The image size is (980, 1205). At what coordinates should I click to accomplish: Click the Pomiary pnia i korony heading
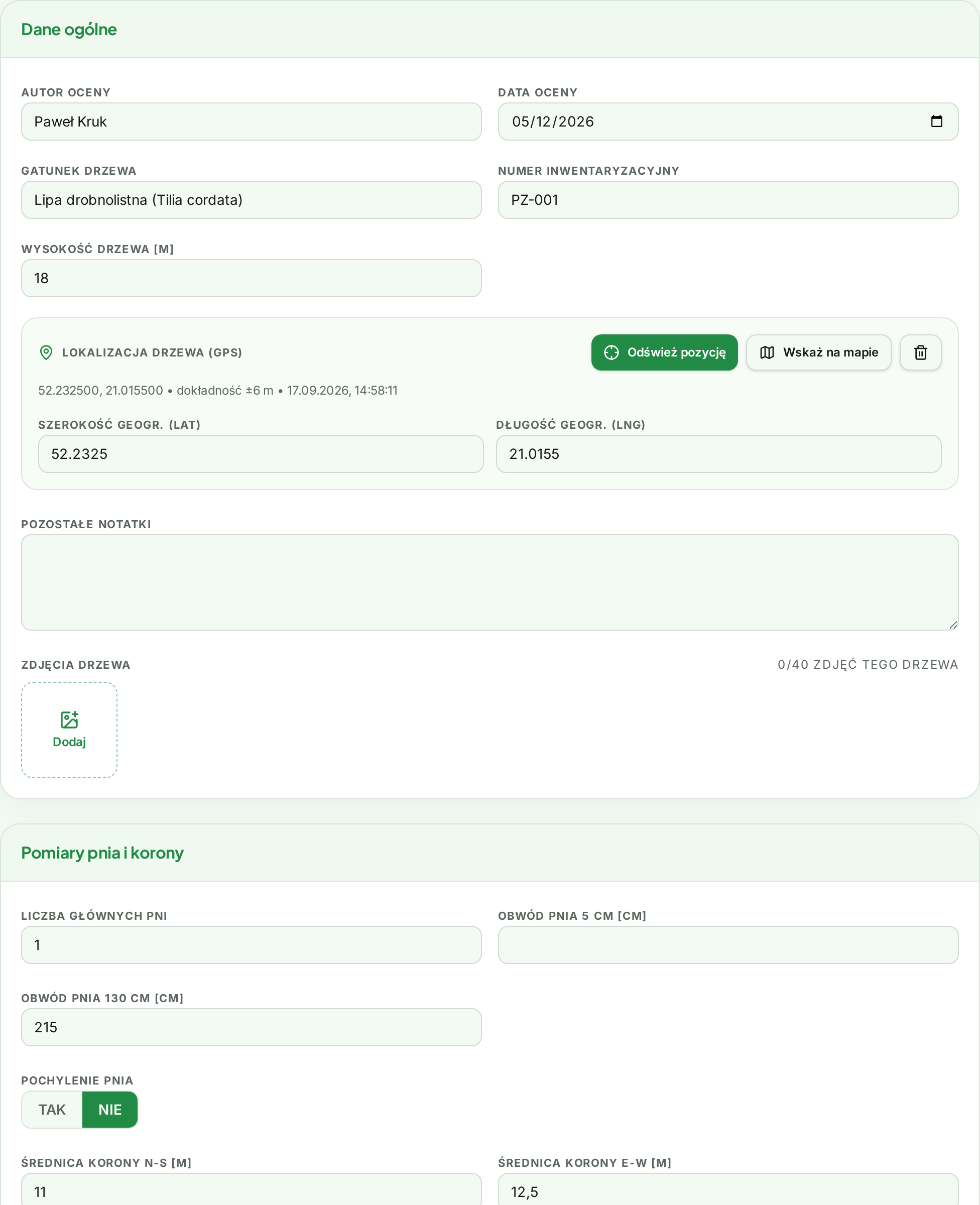point(102,852)
